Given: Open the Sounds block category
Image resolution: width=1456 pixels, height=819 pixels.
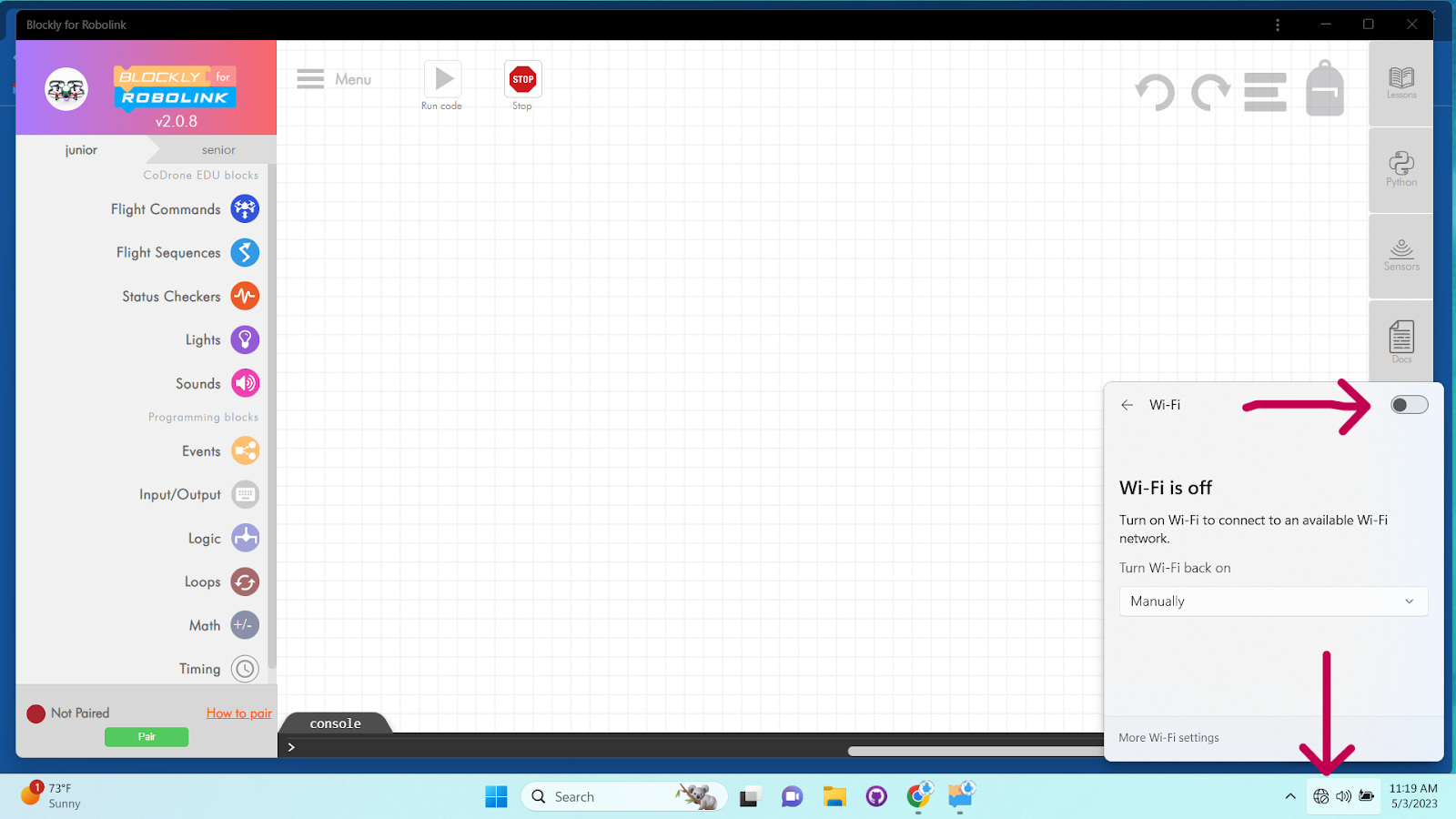Looking at the screenshot, I should (x=217, y=384).
